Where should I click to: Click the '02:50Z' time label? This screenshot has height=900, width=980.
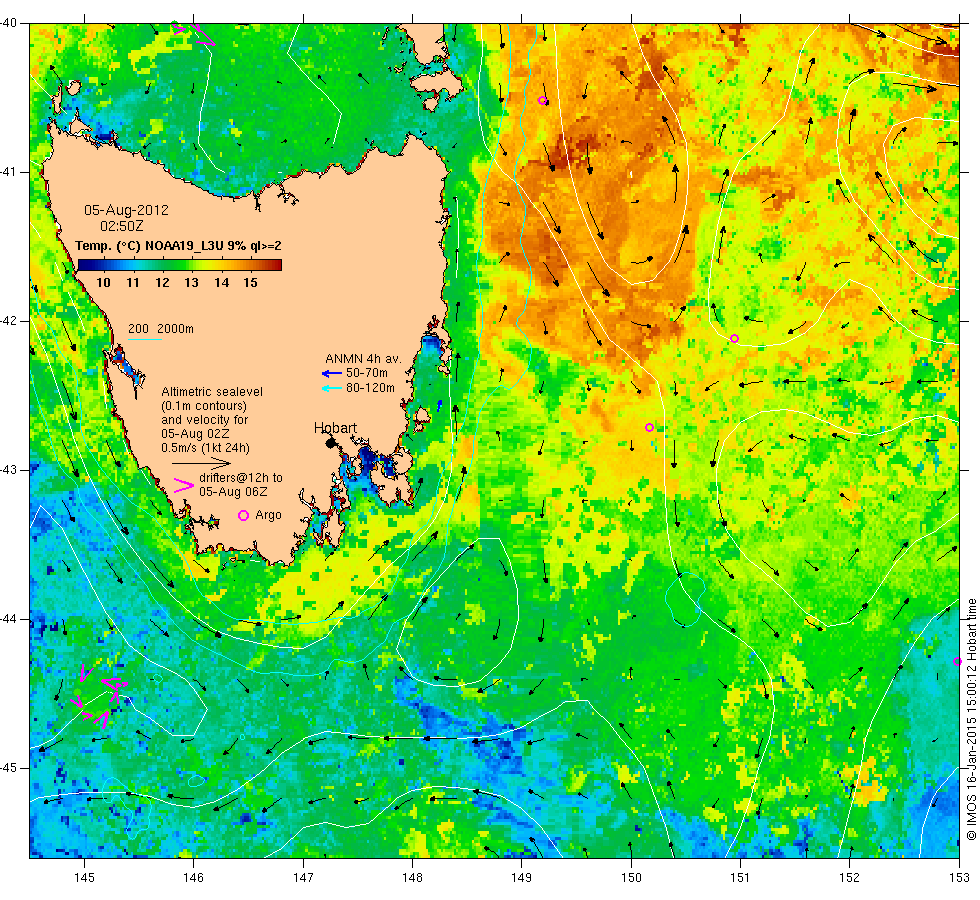click(122, 226)
